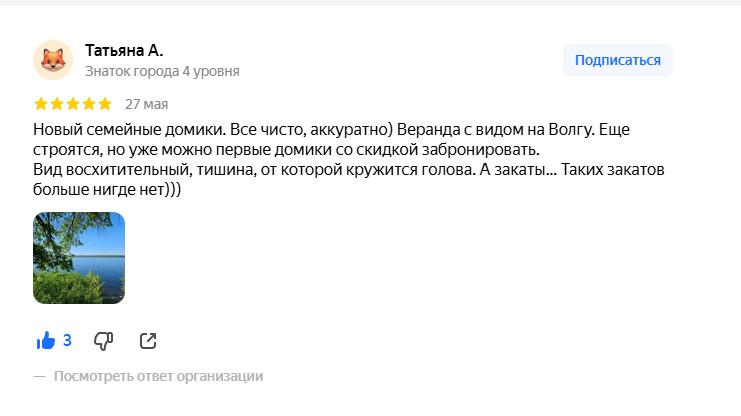
Task: Click the share review icon
Action: point(148,341)
